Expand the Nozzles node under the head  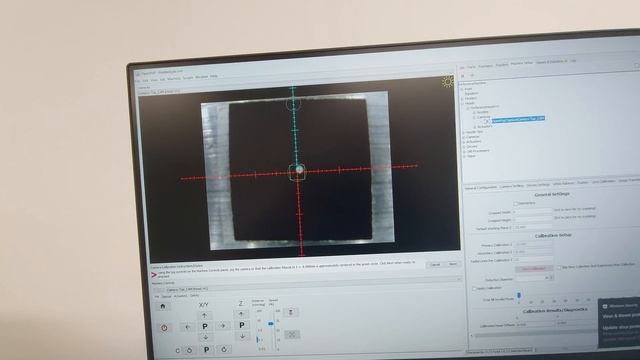[x=474, y=113]
